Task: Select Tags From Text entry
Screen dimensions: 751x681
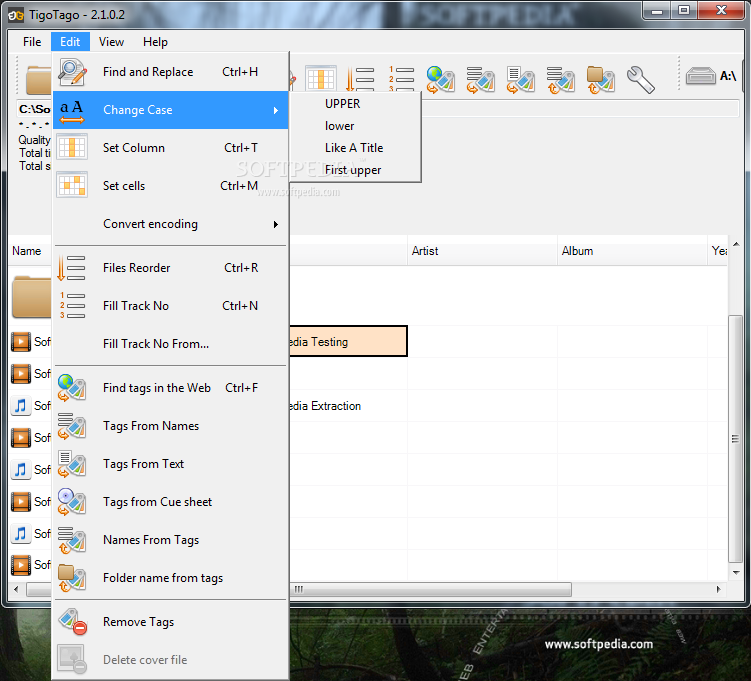Action: point(171,464)
